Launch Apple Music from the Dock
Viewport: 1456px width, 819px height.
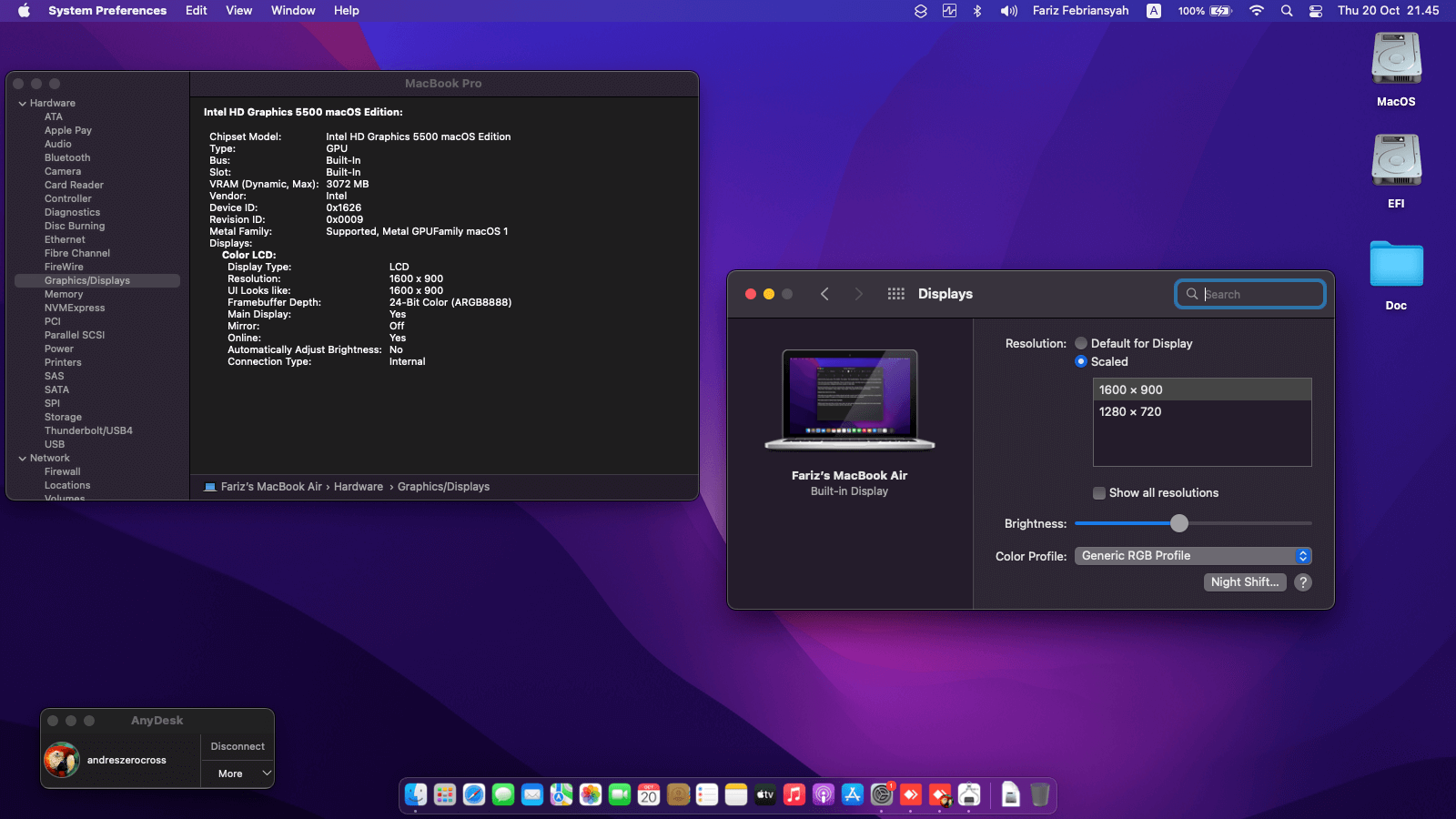click(x=794, y=795)
